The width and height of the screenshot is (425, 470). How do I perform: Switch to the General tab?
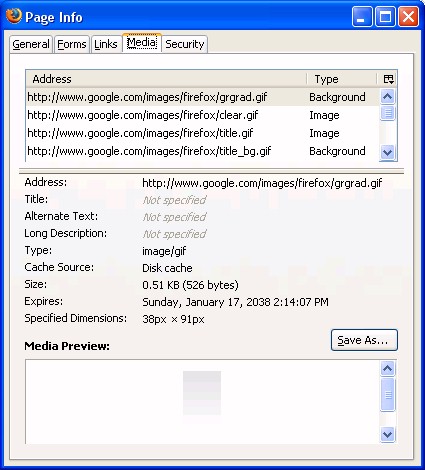(31, 44)
